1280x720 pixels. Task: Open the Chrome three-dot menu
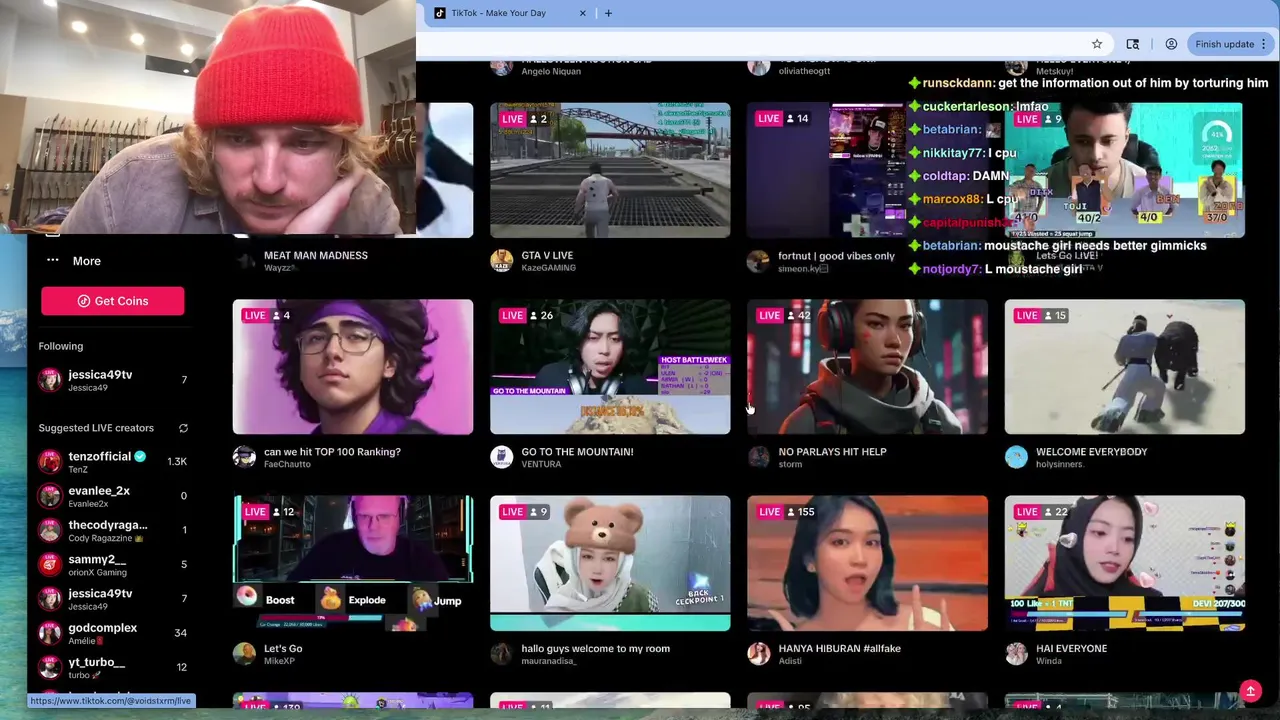(x=1264, y=44)
